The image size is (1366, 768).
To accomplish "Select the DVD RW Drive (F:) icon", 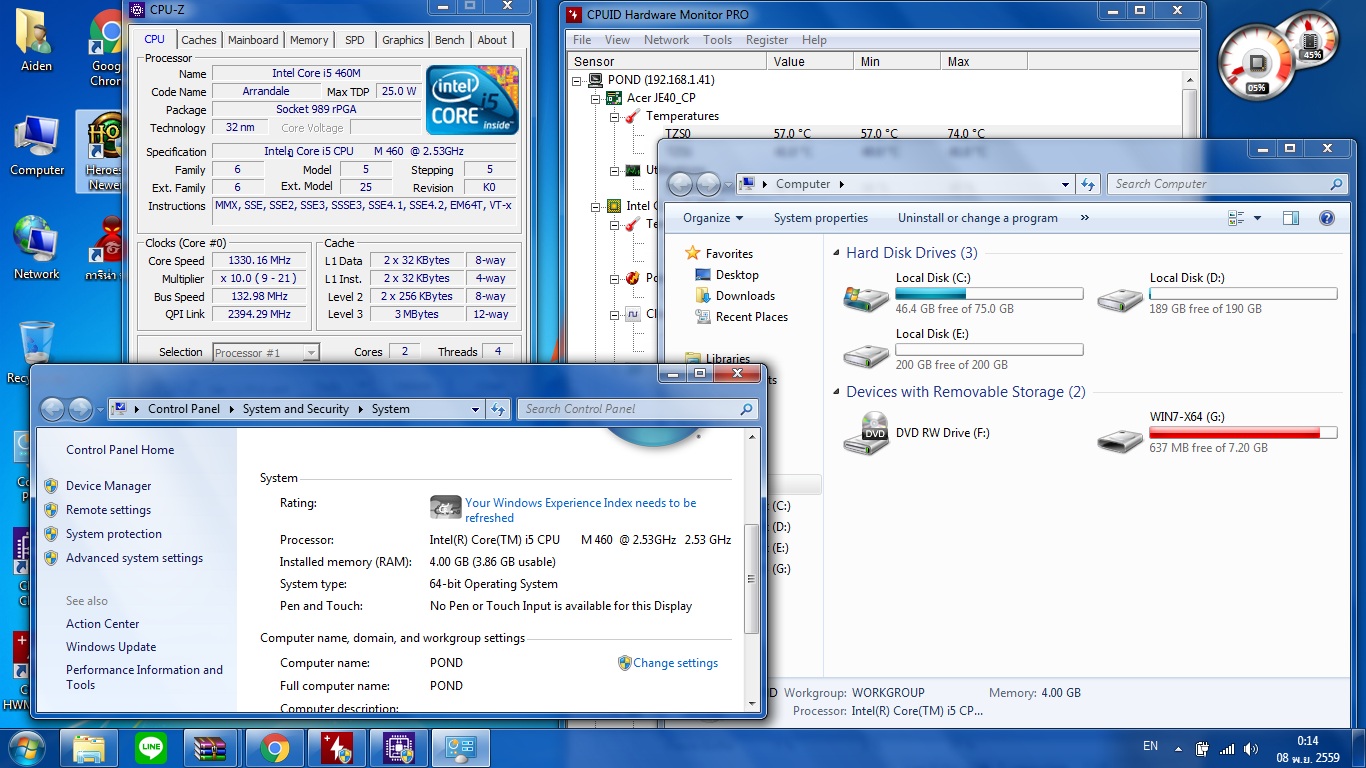I will (x=866, y=434).
